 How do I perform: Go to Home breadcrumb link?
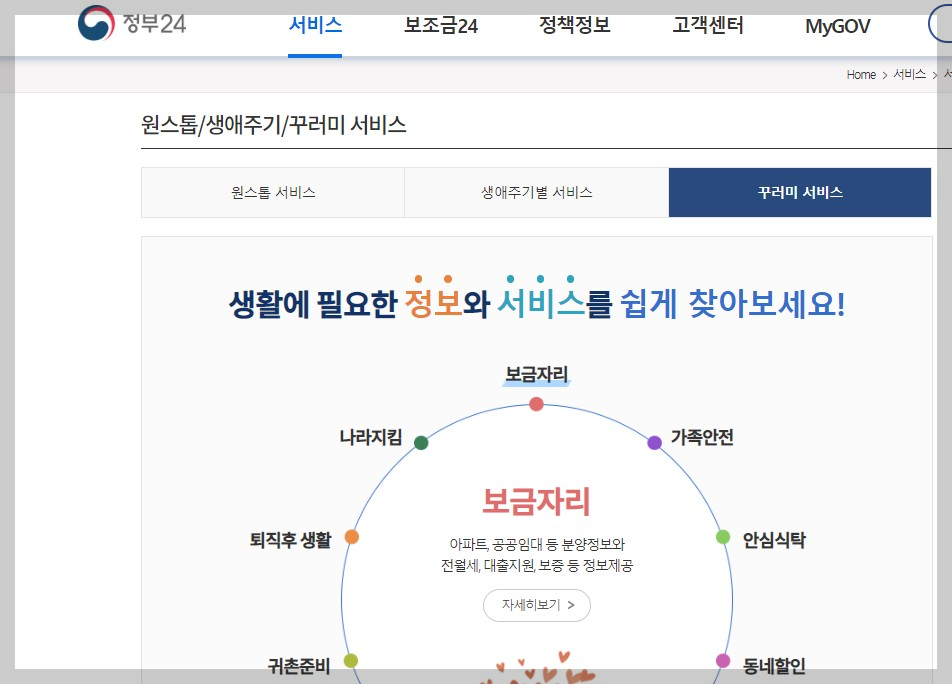pos(861,75)
